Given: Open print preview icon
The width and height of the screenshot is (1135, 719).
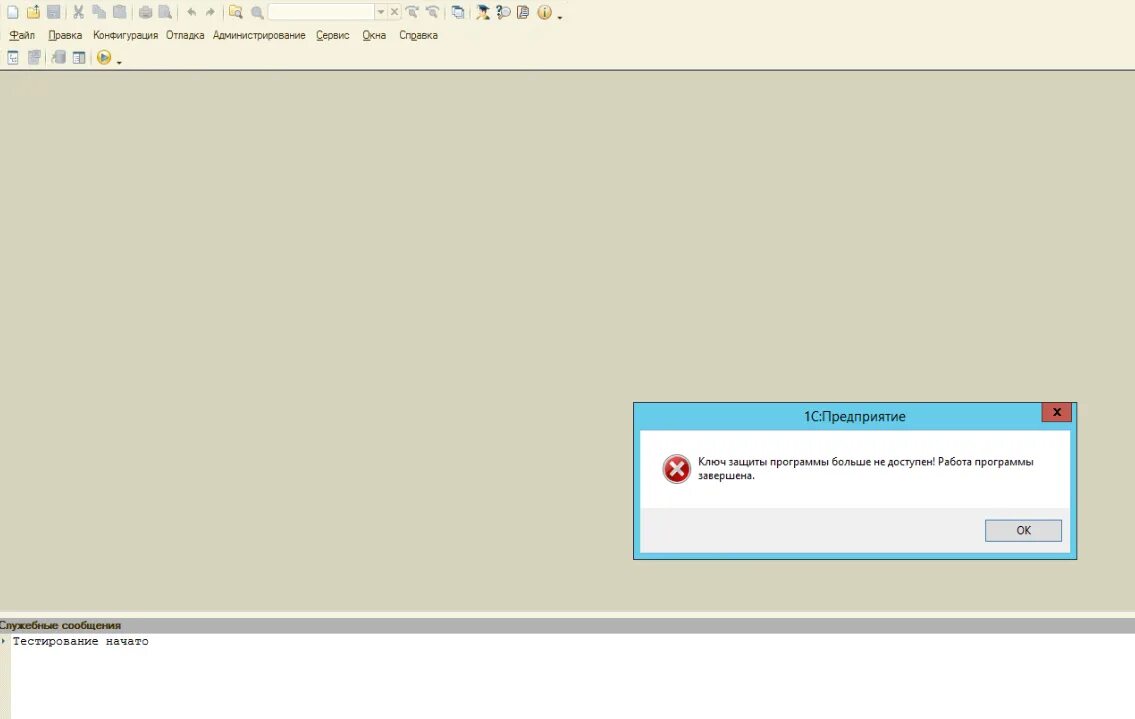Looking at the screenshot, I should 165,12.
